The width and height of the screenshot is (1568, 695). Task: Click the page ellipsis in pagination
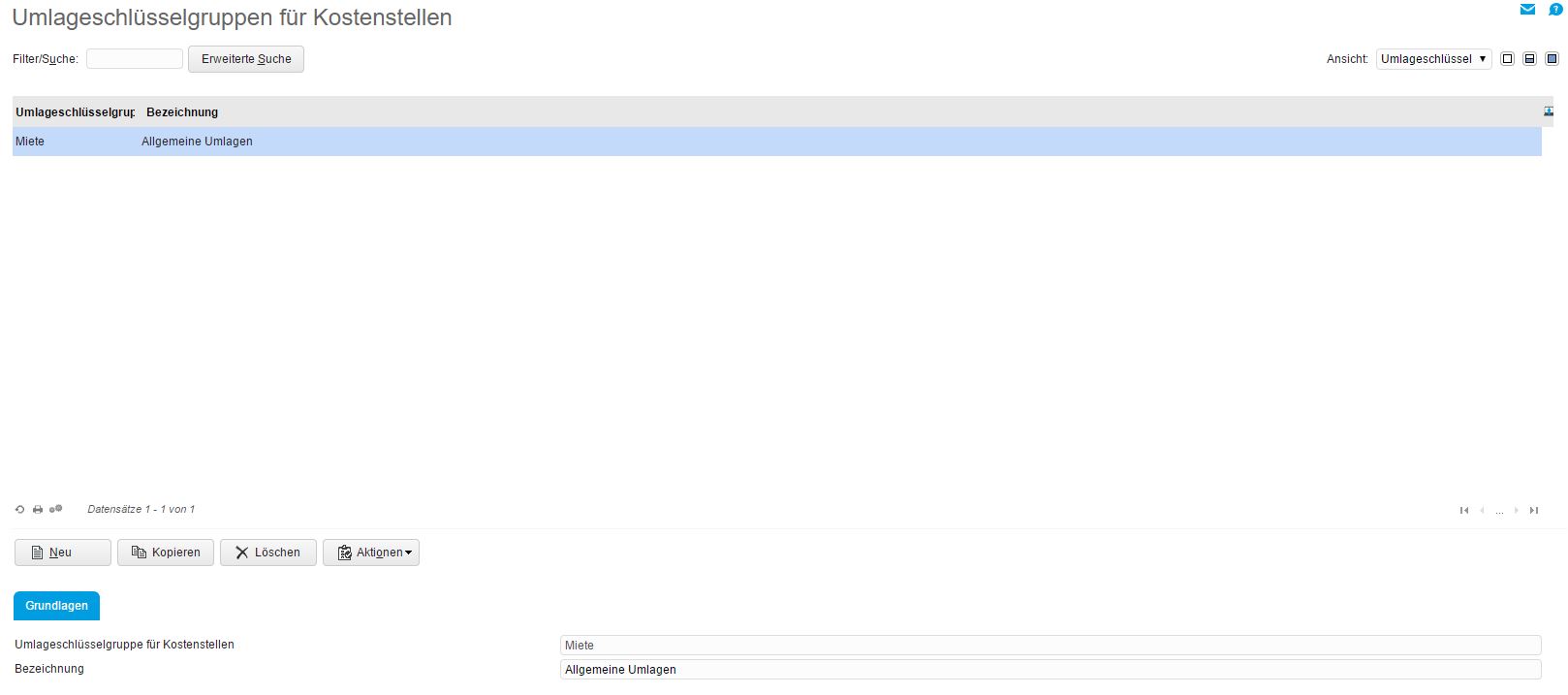[x=1499, y=511]
